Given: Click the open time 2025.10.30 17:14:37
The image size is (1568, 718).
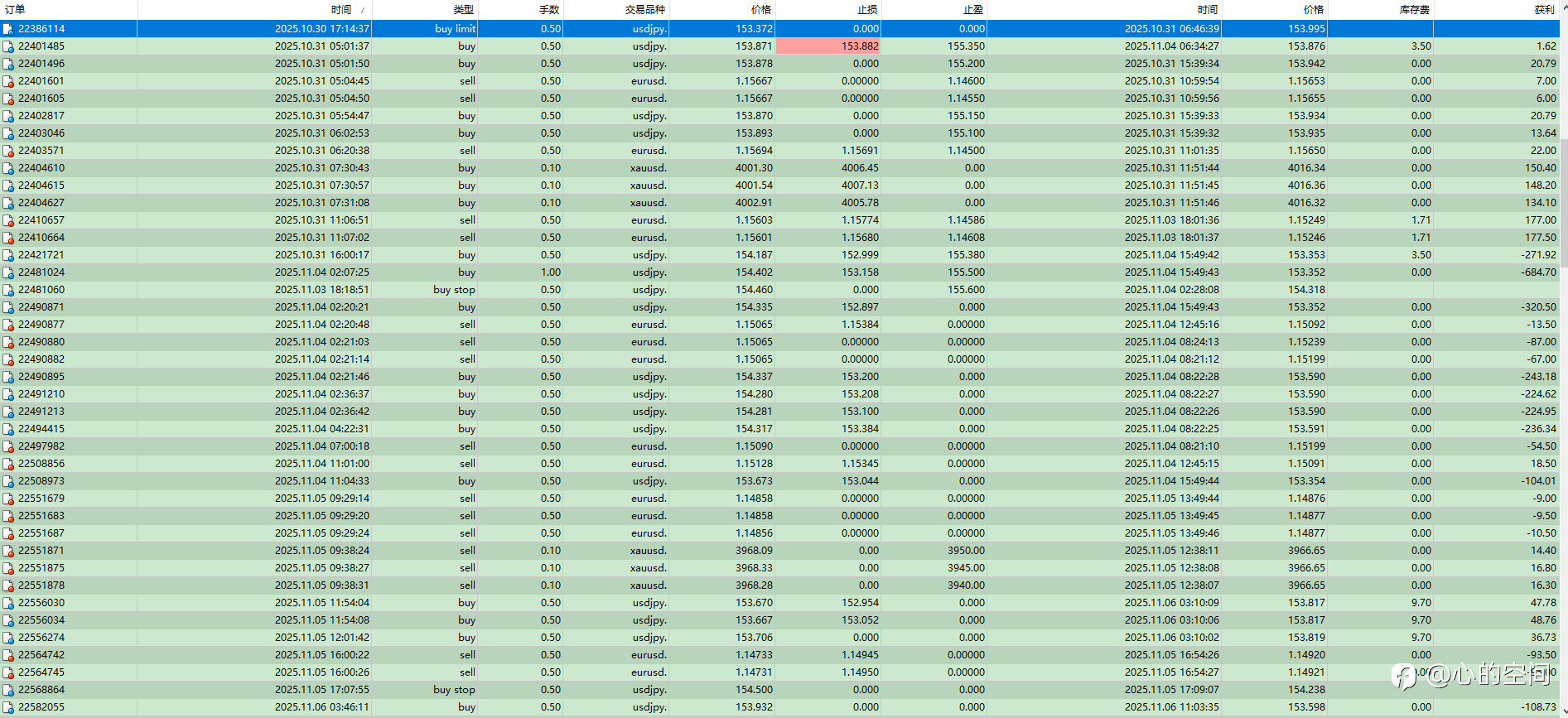Looking at the screenshot, I should [x=322, y=29].
